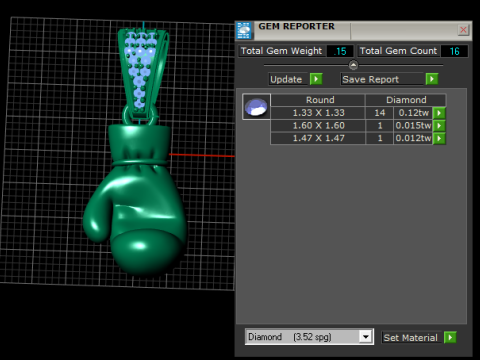Select the 1.33 X 1.33 size cell
This screenshot has height=360, width=480.
pos(318,113)
